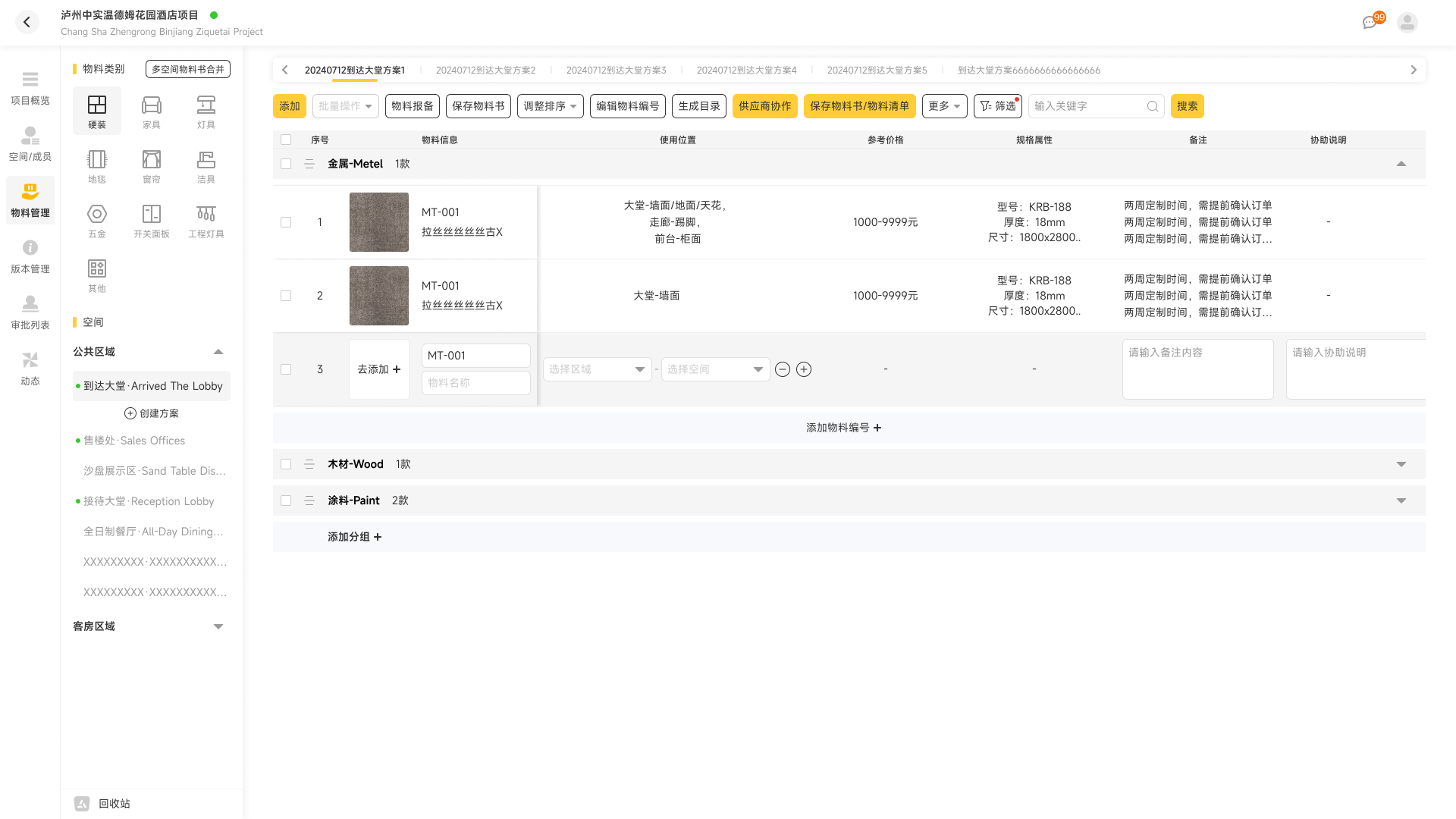Open the 批量操作 dropdown
The image size is (1456, 819).
tap(345, 106)
